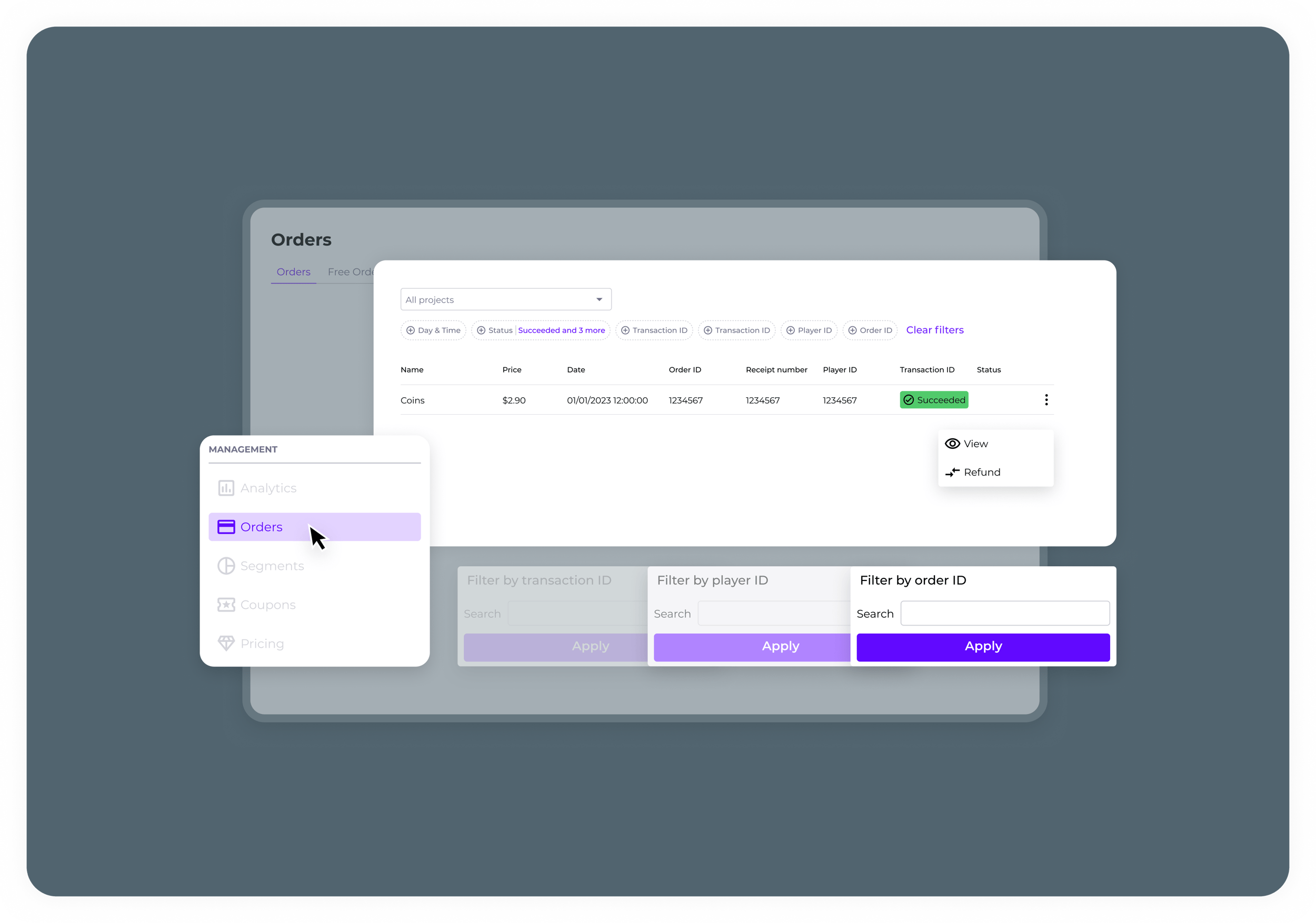Open the Day & Time filter chip

(433, 330)
